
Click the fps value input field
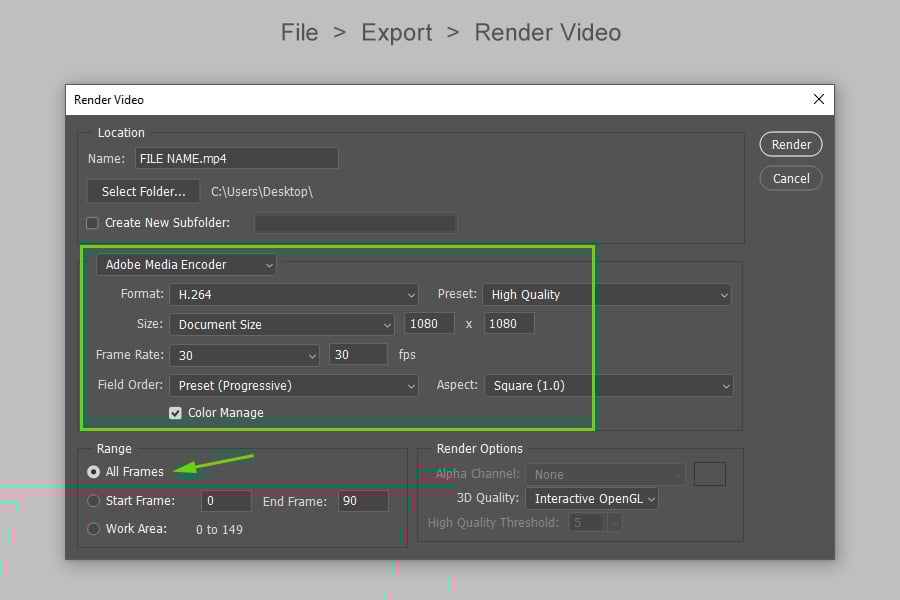coord(358,354)
